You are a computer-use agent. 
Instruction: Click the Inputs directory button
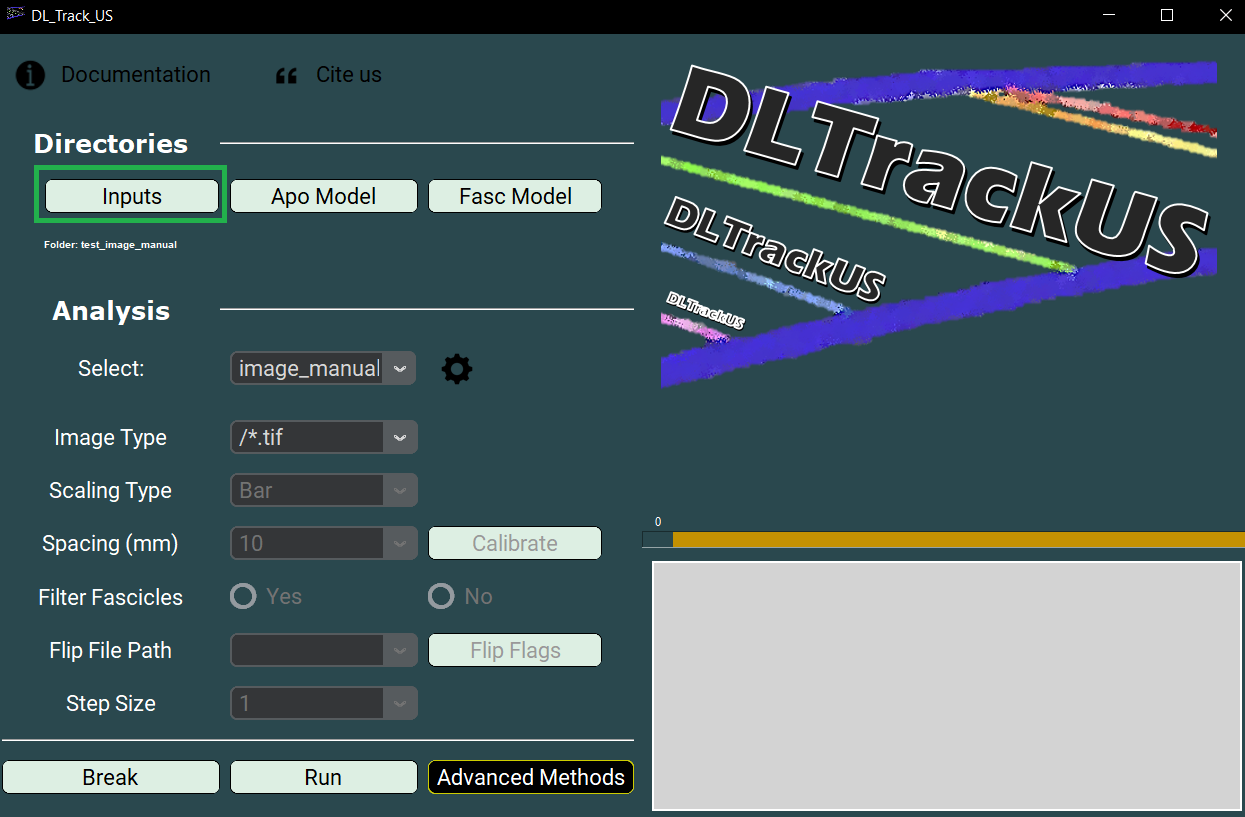click(131, 196)
